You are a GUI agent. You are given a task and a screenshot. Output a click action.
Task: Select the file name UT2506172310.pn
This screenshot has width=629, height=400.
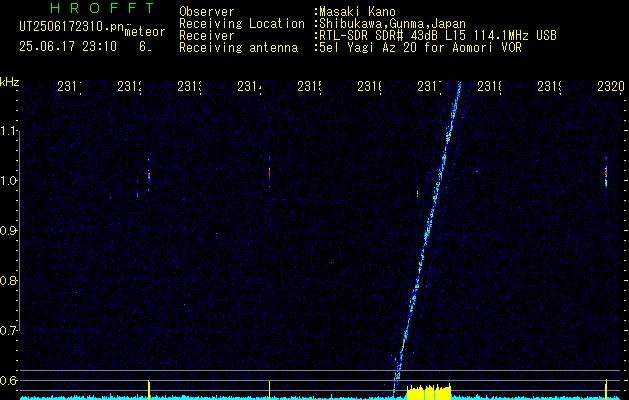pos(72,26)
